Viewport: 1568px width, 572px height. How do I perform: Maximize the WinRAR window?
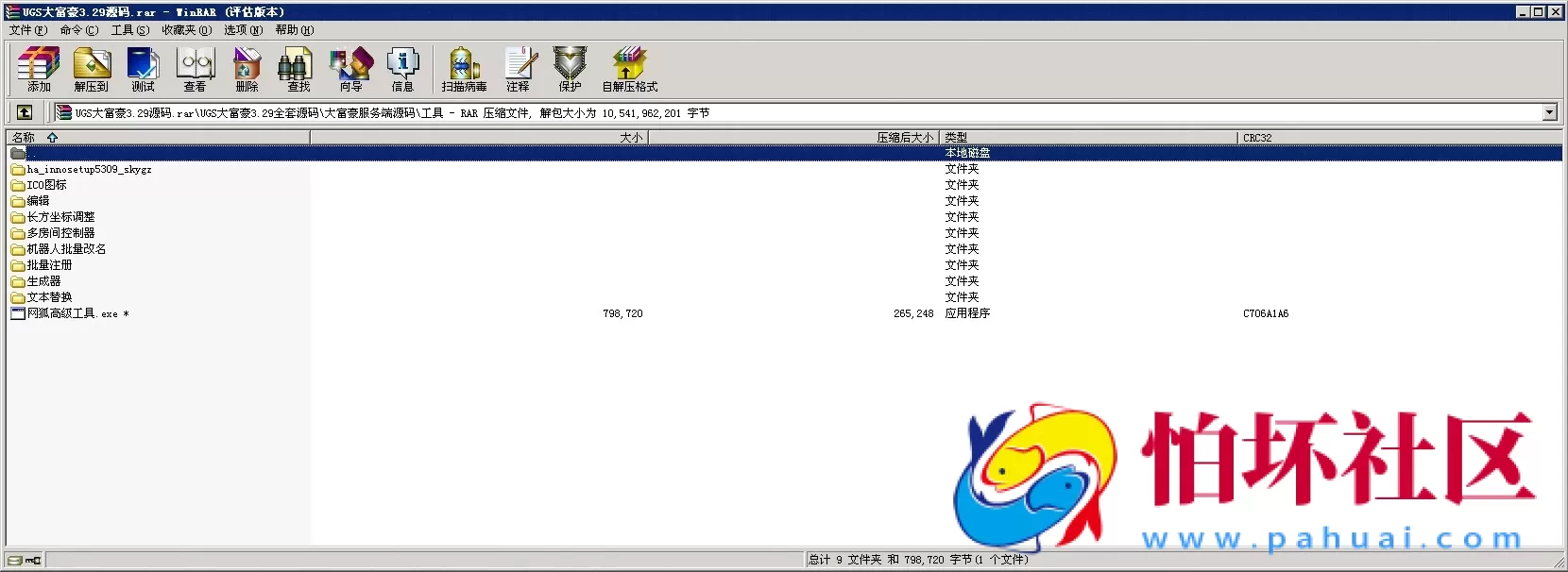(1539, 12)
